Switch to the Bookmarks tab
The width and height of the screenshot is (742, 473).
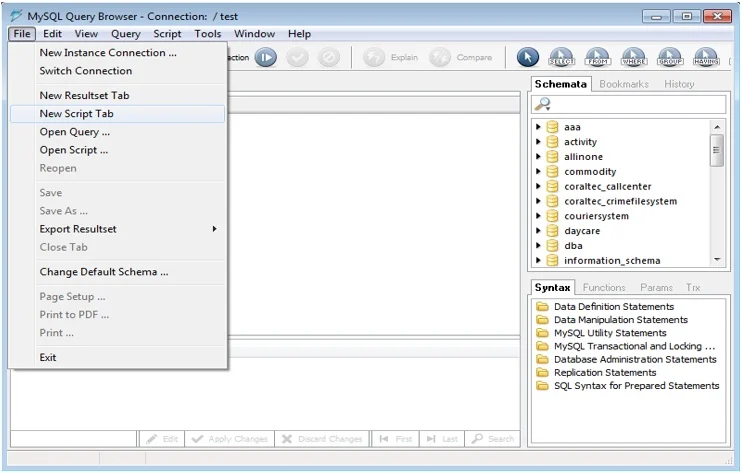click(x=624, y=84)
